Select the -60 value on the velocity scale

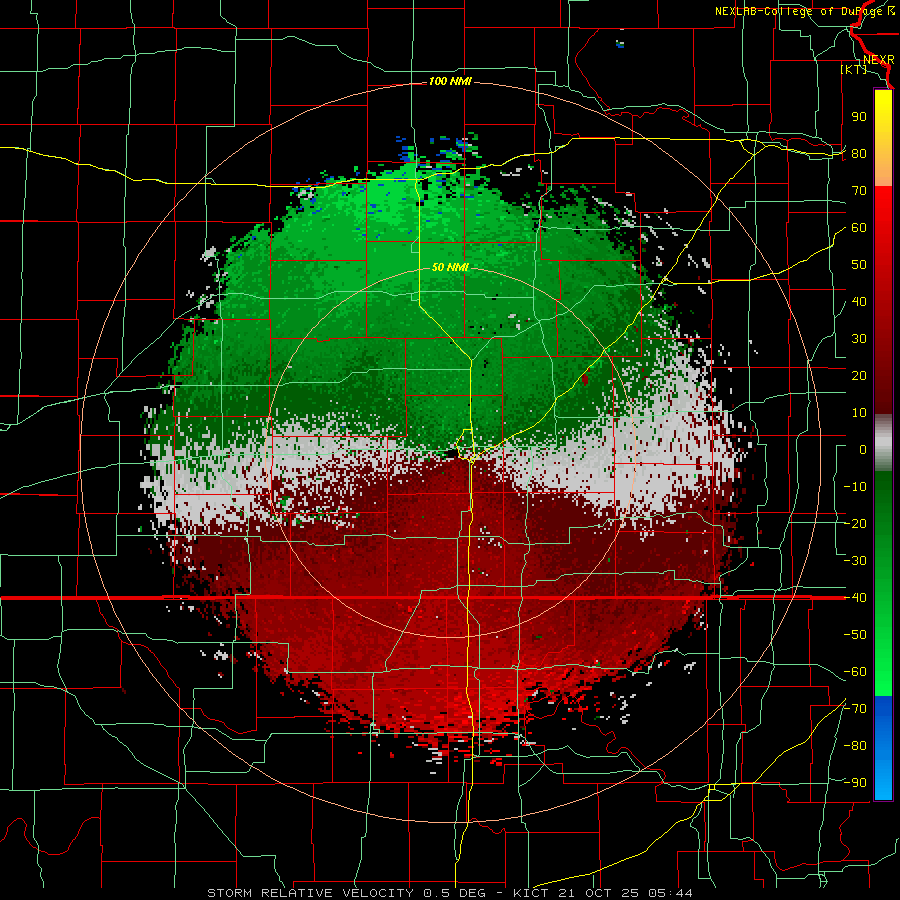pos(855,672)
